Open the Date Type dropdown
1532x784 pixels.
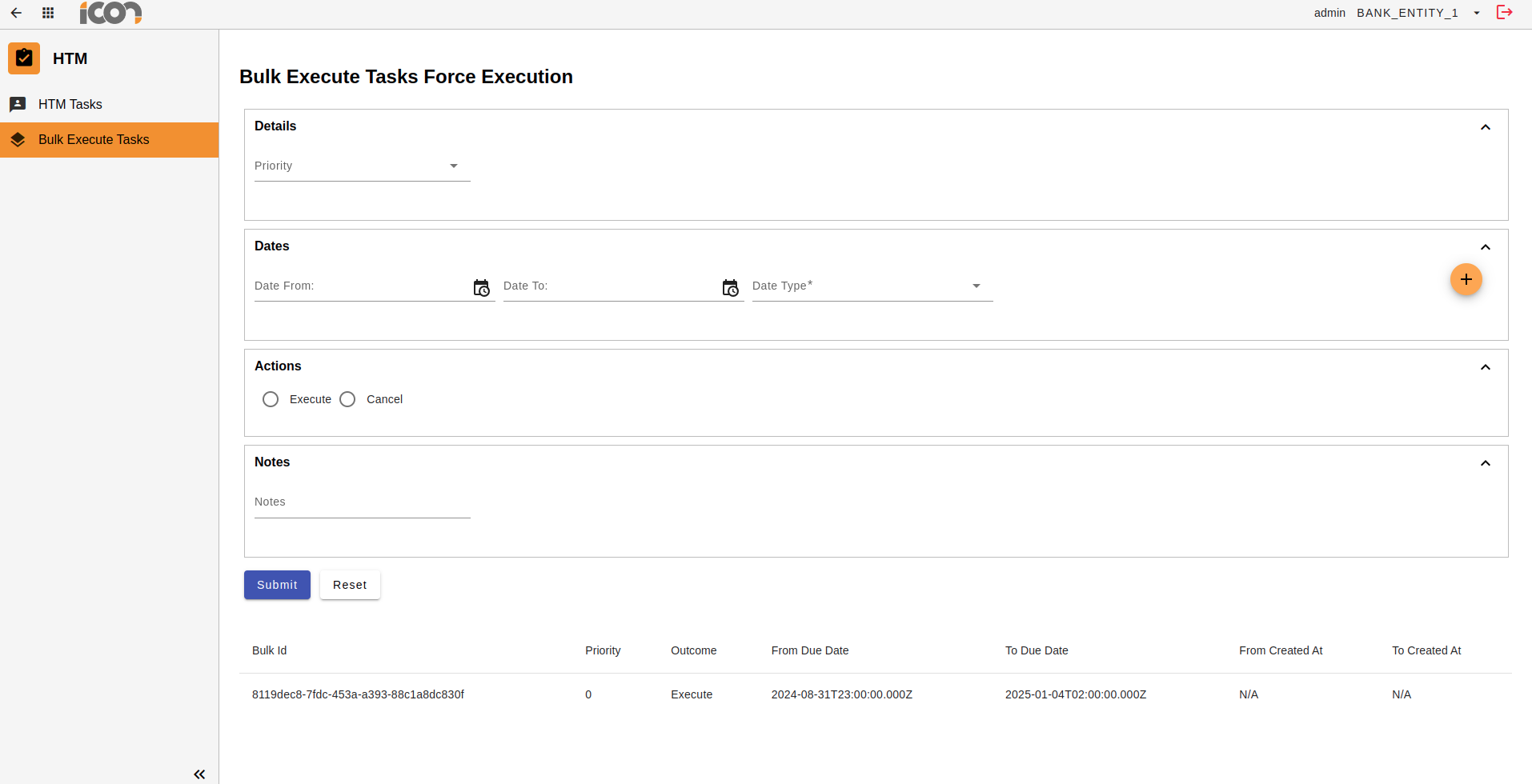(x=872, y=286)
